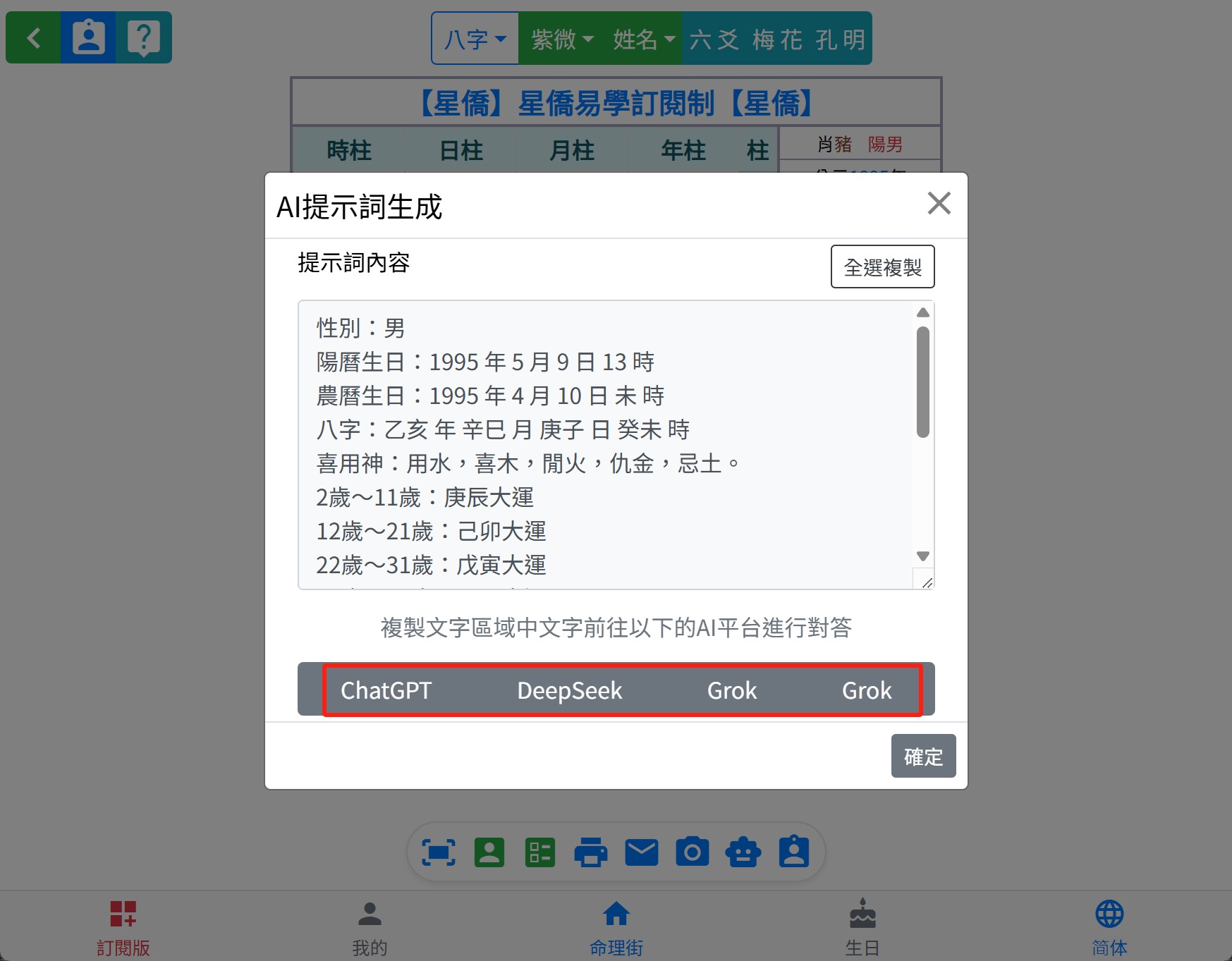Open the 六爻 tab
This screenshot has width=1232, height=961.
tap(714, 39)
